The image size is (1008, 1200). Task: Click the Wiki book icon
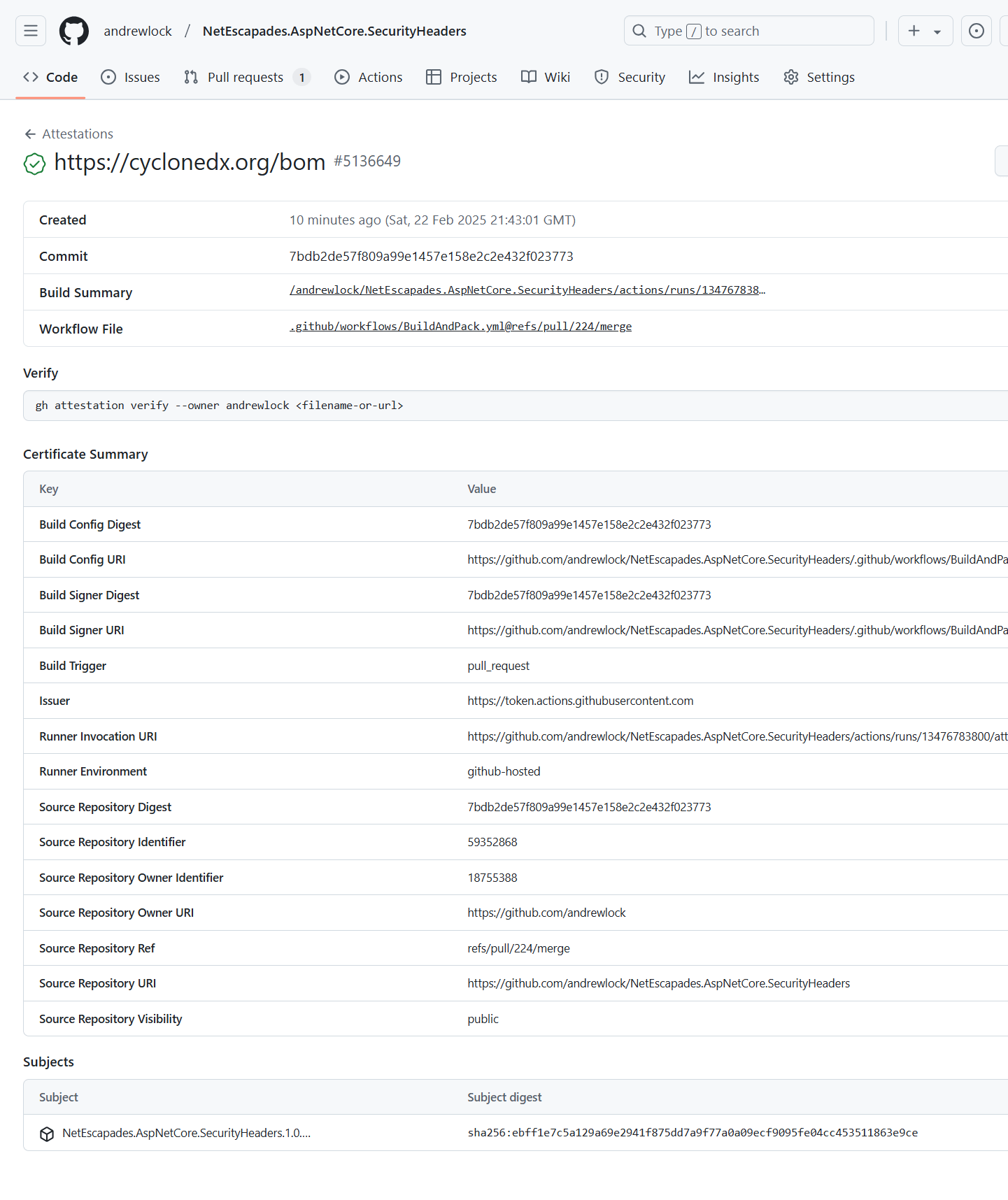529,77
